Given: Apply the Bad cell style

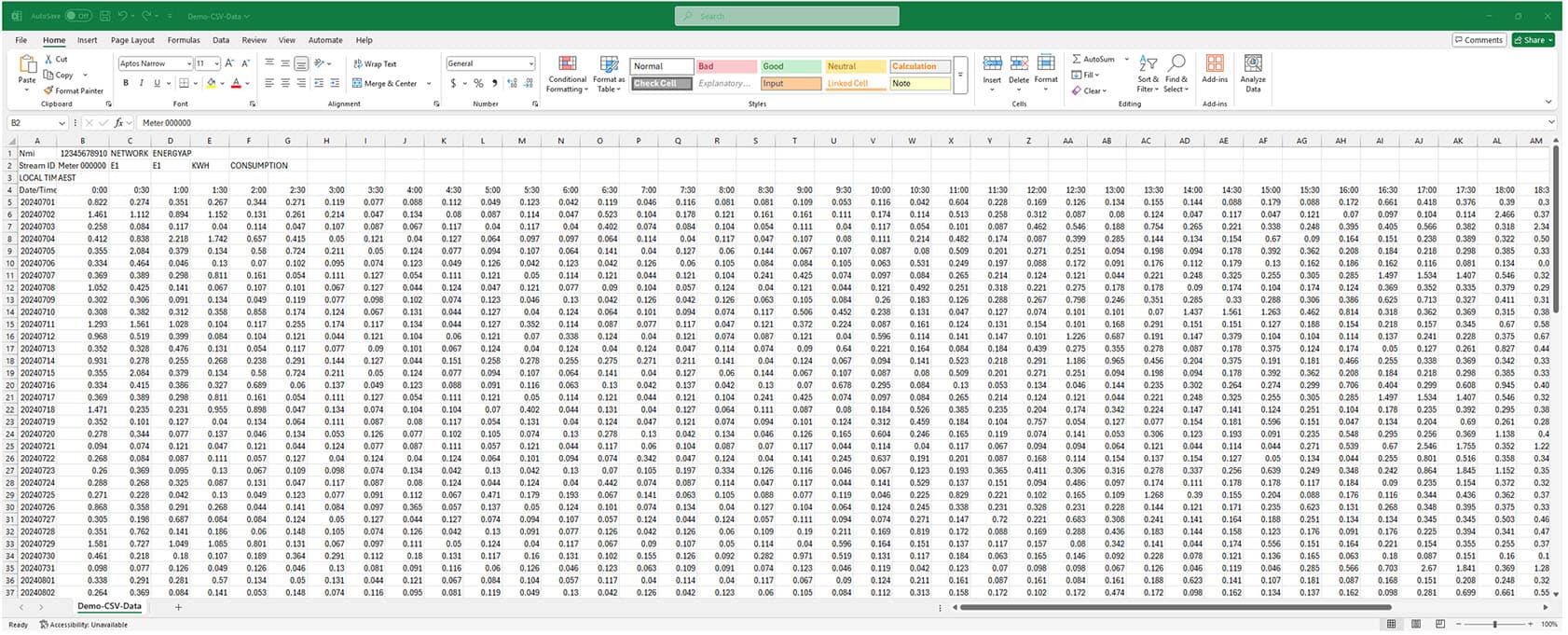Looking at the screenshot, I should [725, 66].
